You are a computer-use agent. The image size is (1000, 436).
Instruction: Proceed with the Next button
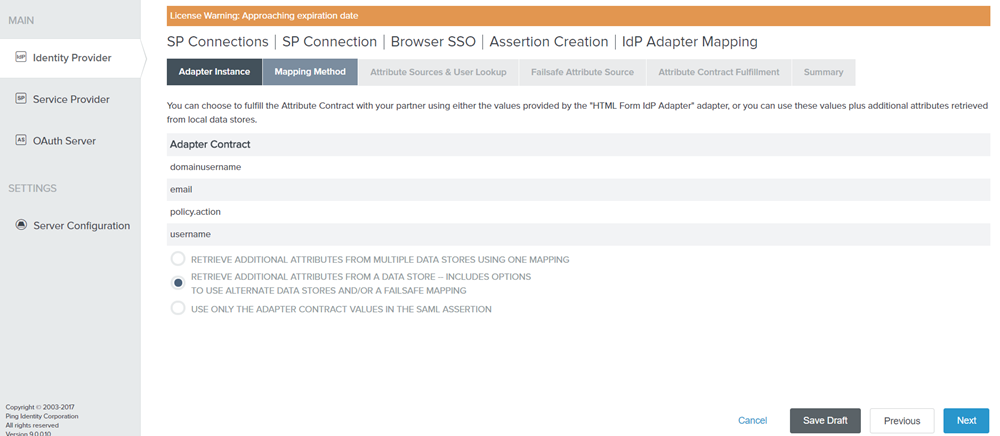pyautogui.click(x=966, y=421)
